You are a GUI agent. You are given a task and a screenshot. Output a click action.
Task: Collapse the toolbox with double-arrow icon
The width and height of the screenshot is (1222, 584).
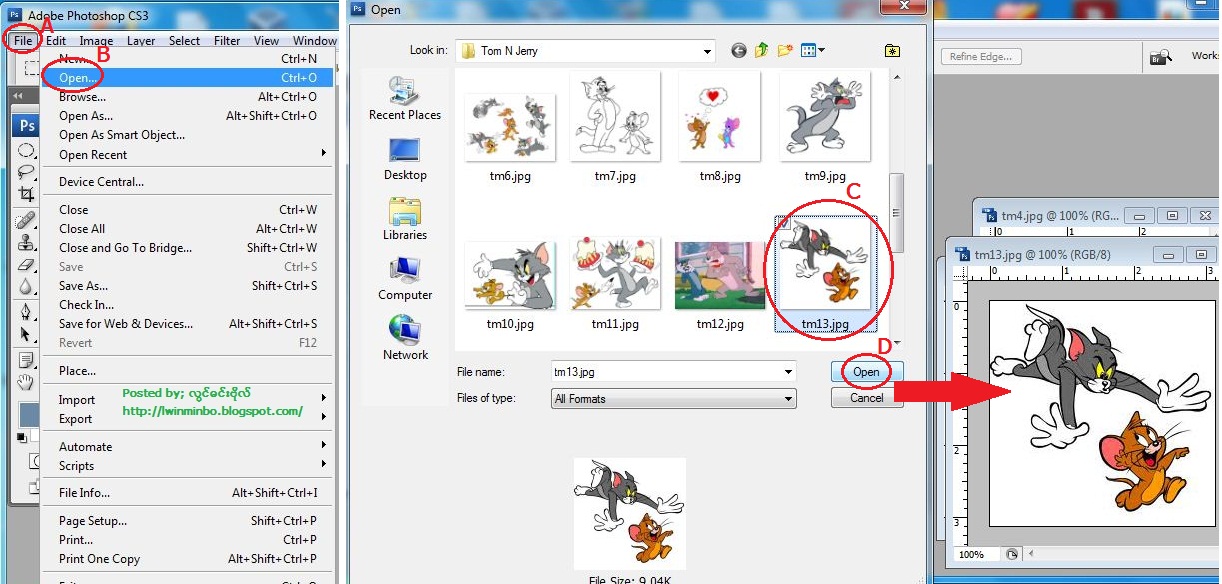click(x=18, y=96)
